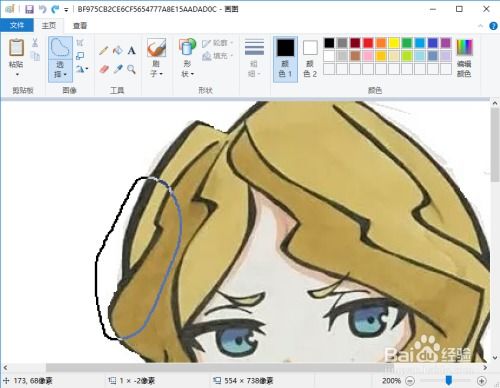Pick the purple color swatch

[446, 43]
